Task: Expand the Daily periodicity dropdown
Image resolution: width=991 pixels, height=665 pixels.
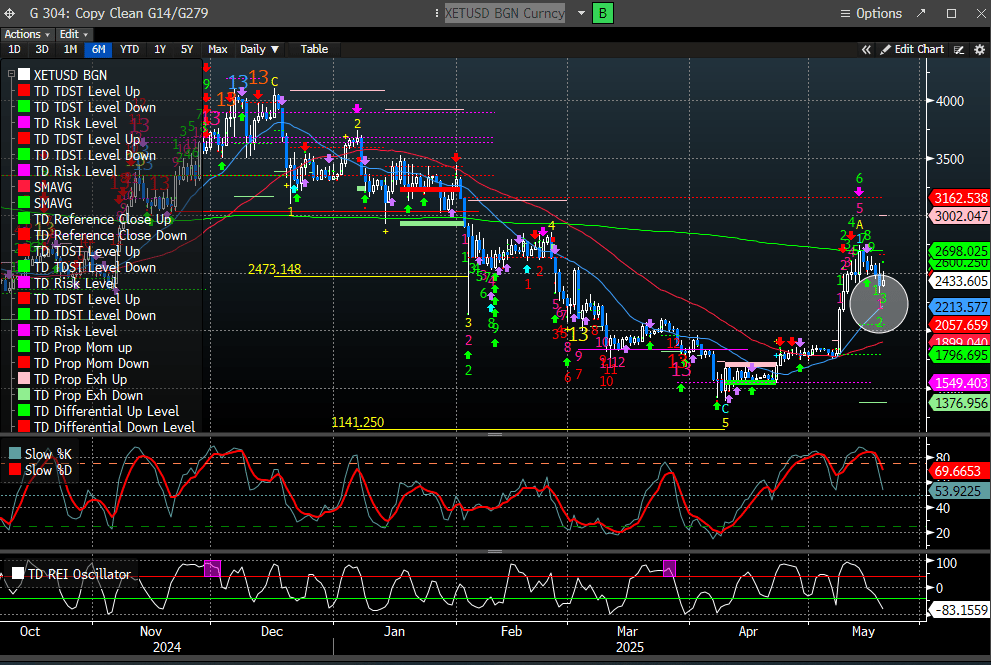Action: pyautogui.click(x=260, y=49)
